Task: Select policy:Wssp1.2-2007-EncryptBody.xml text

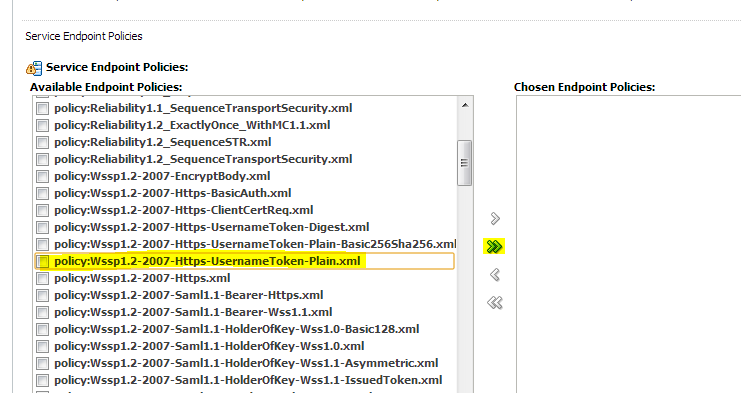Action: [162, 176]
